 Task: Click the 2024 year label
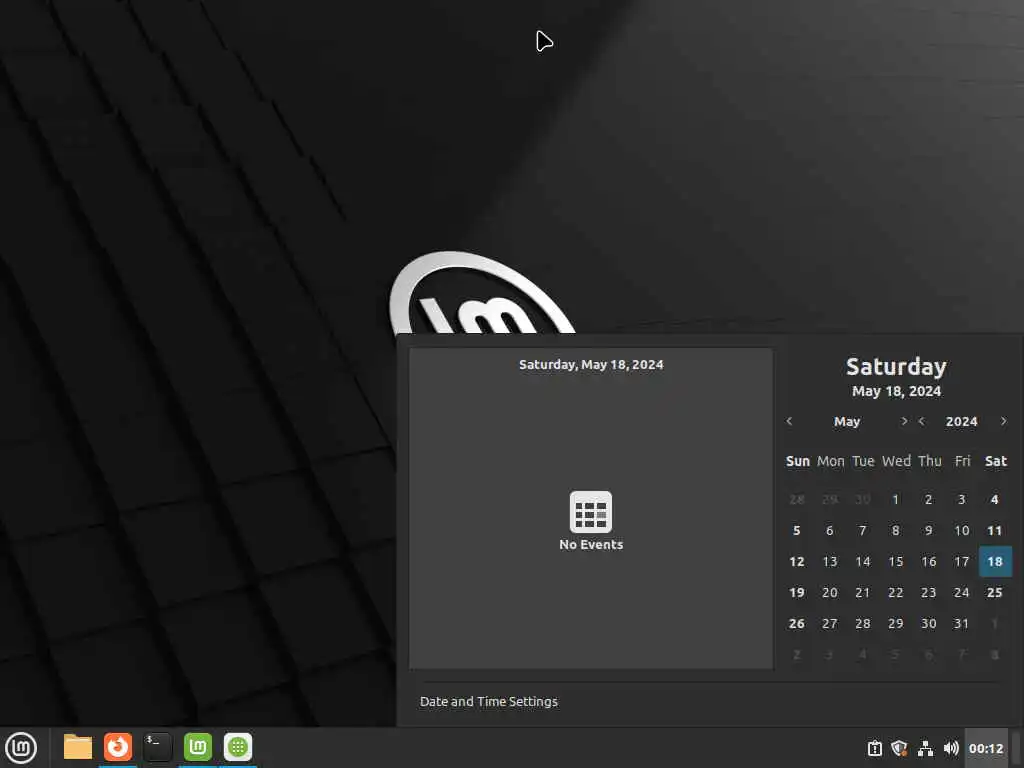[962, 422]
